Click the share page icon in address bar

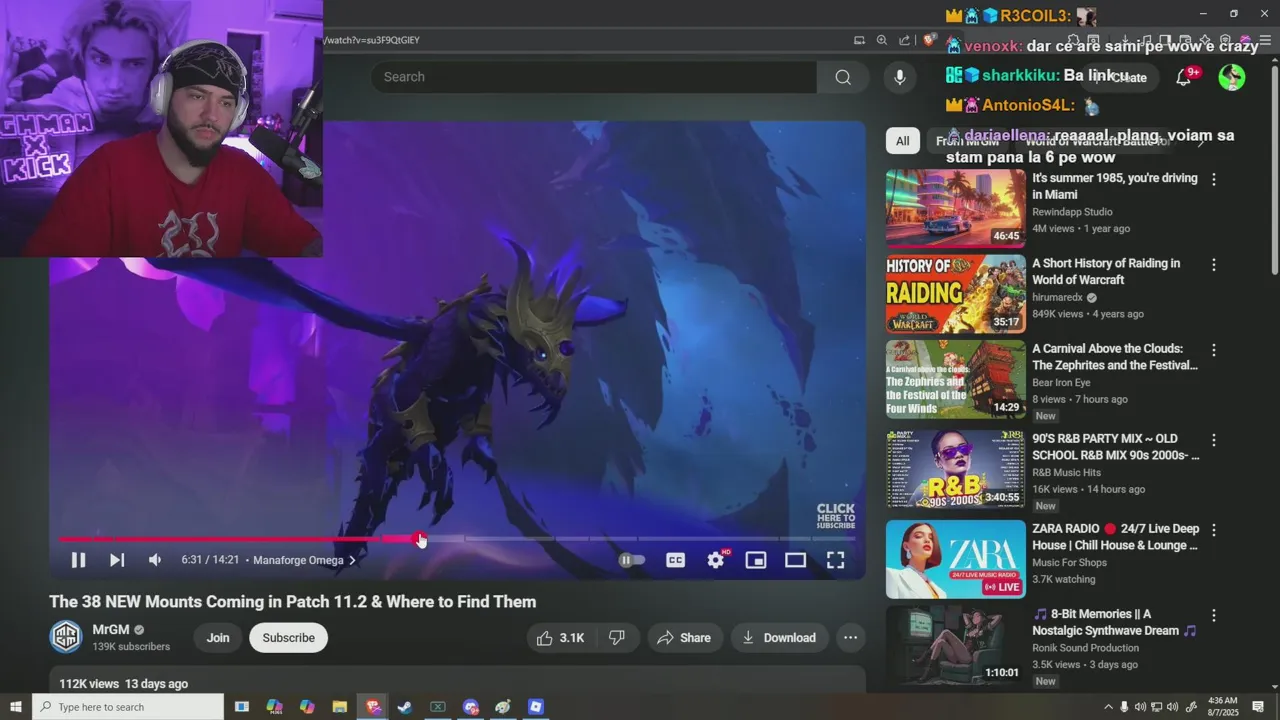click(905, 40)
